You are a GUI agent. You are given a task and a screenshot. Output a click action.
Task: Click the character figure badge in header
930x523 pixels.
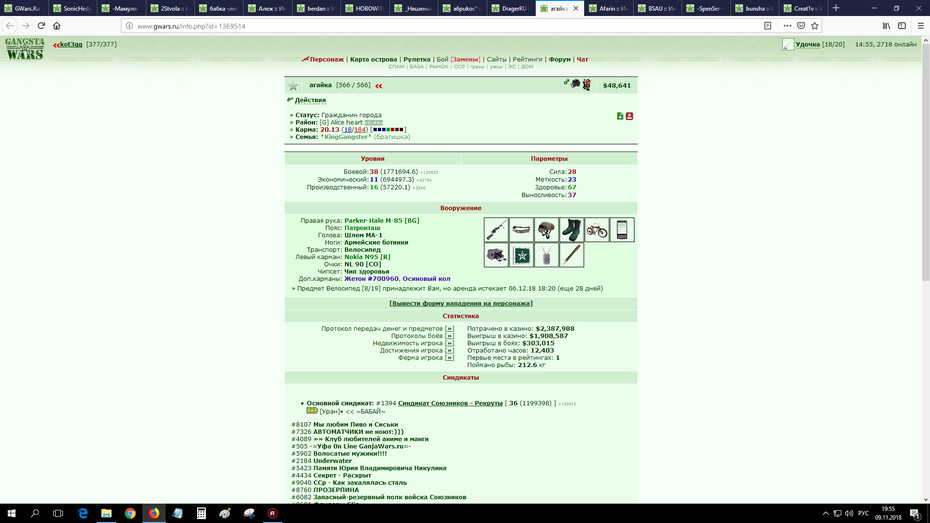point(586,85)
